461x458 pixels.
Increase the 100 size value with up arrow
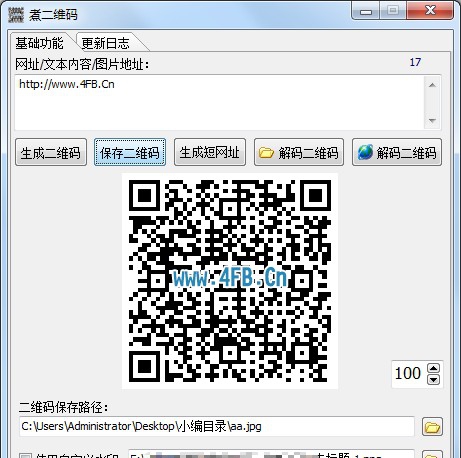coord(433,368)
